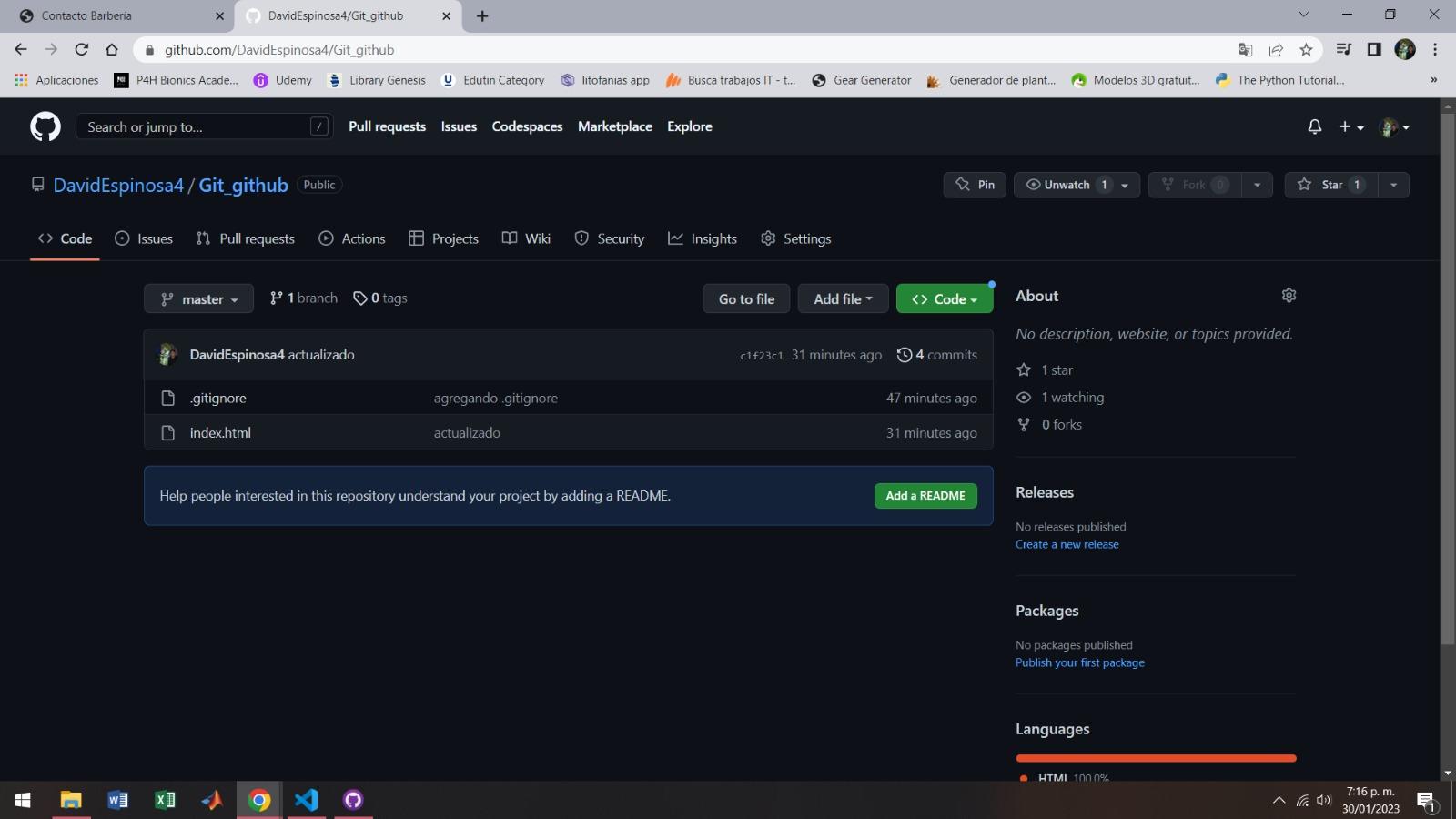The width and height of the screenshot is (1456, 819).
Task: Open the plus create-new menu
Action: point(1350,126)
